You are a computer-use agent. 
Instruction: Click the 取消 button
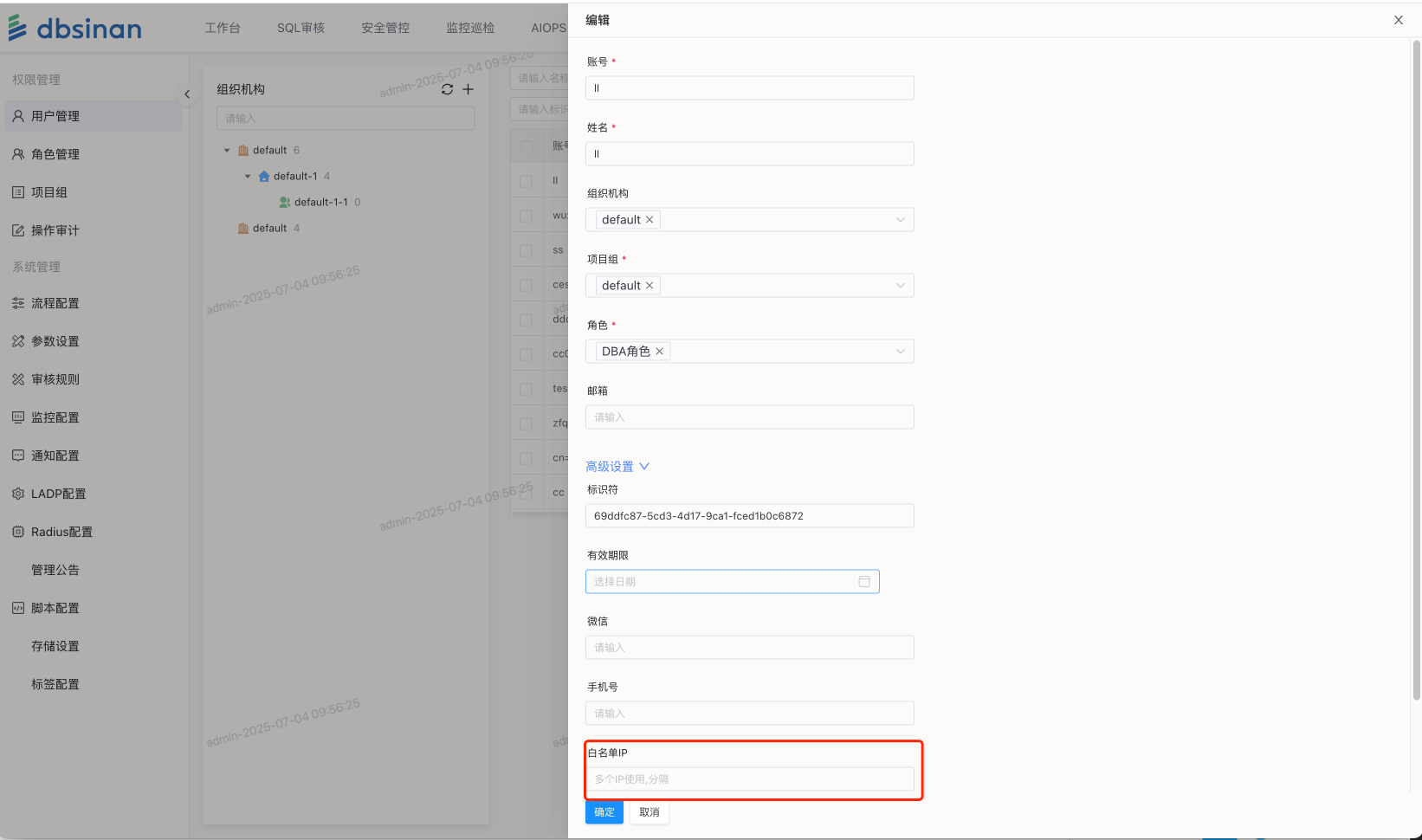pyautogui.click(x=650, y=812)
